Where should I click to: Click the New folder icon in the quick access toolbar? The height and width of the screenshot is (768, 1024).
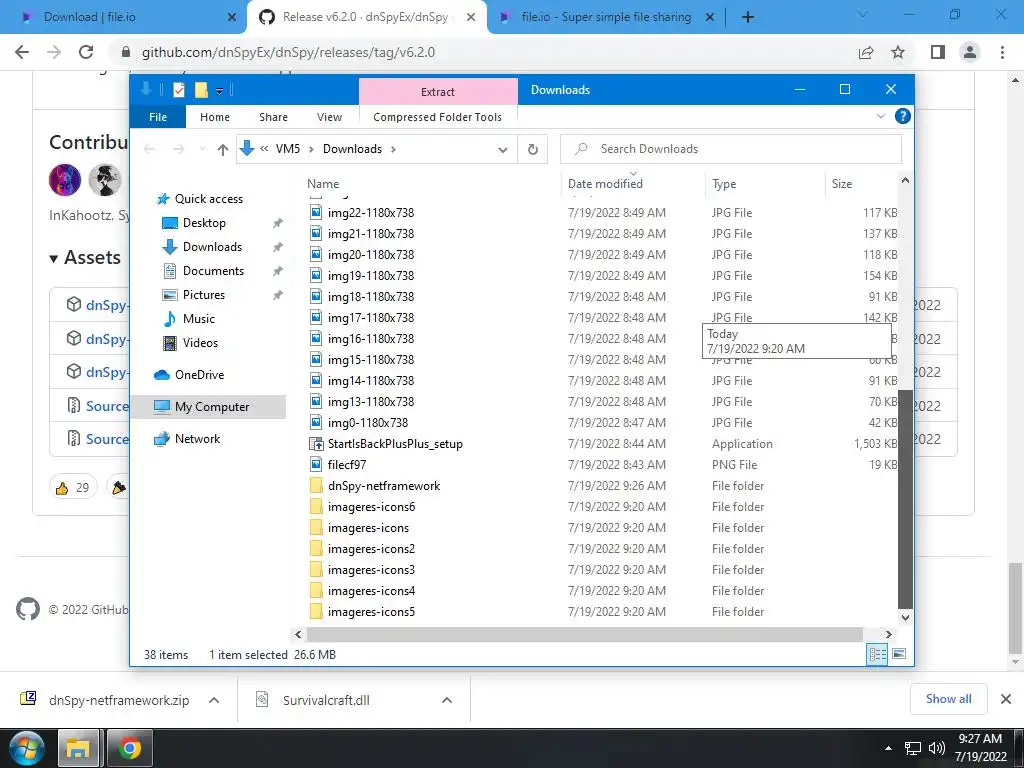[201, 90]
